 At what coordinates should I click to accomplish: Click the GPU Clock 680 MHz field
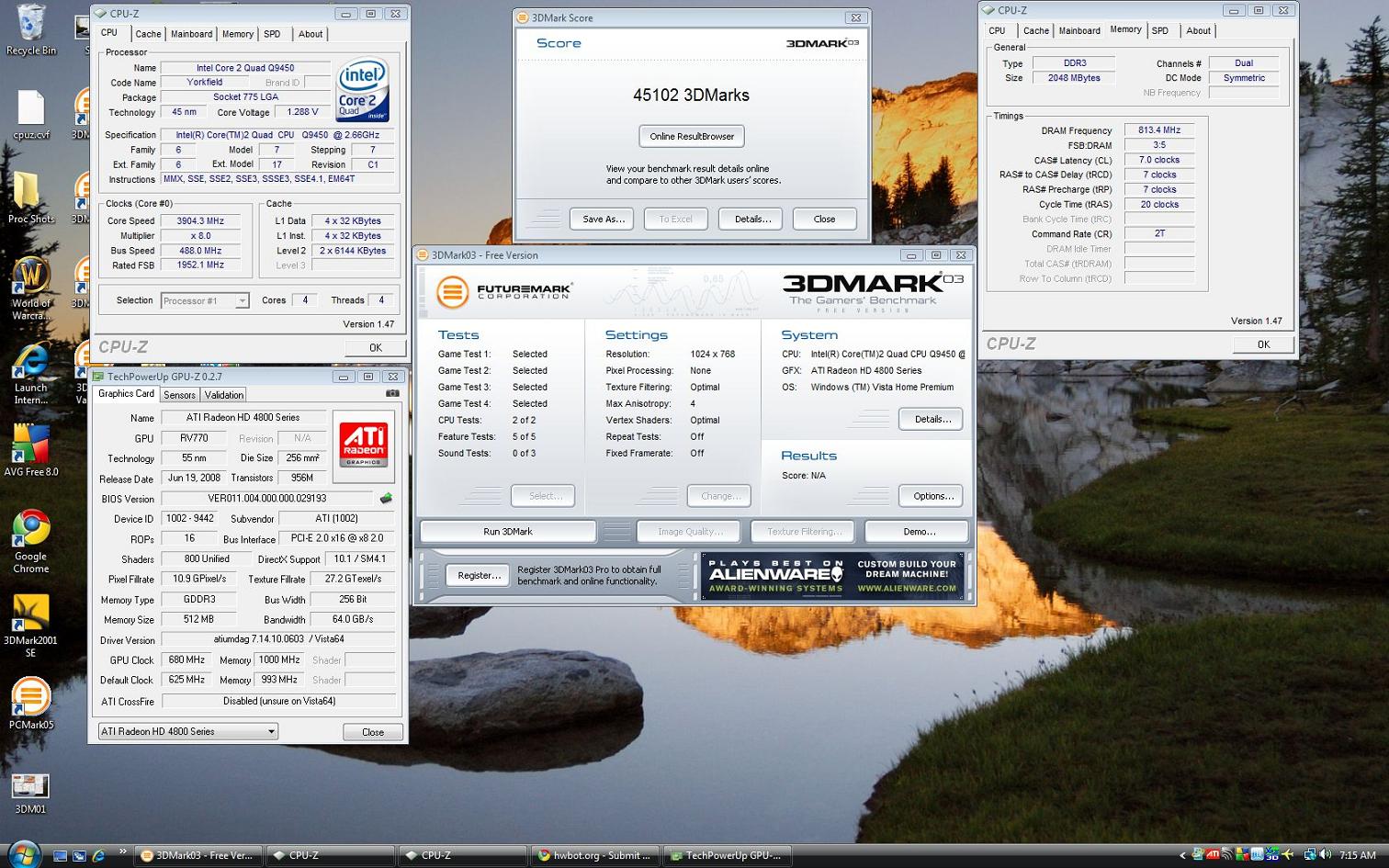click(x=187, y=659)
